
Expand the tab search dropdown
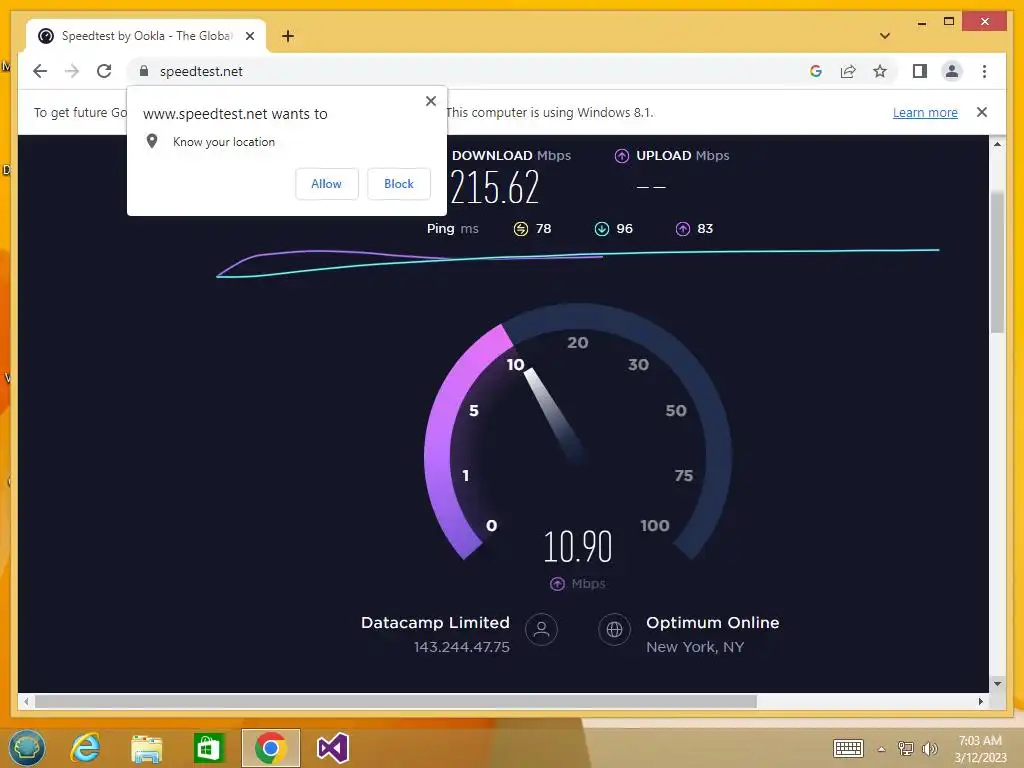[885, 36]
